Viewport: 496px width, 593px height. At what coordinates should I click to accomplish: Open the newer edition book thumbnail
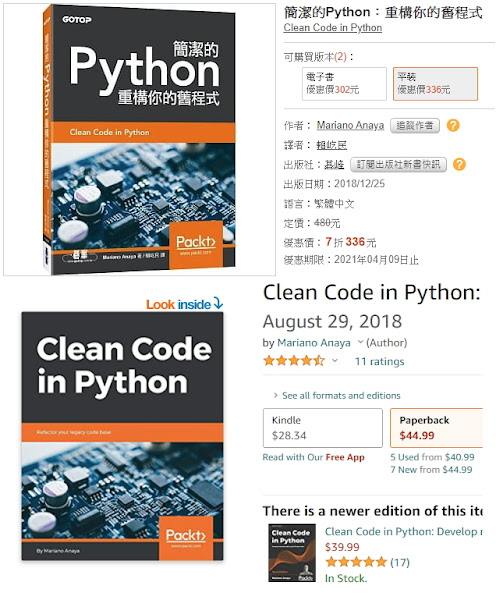click(292, 553)
